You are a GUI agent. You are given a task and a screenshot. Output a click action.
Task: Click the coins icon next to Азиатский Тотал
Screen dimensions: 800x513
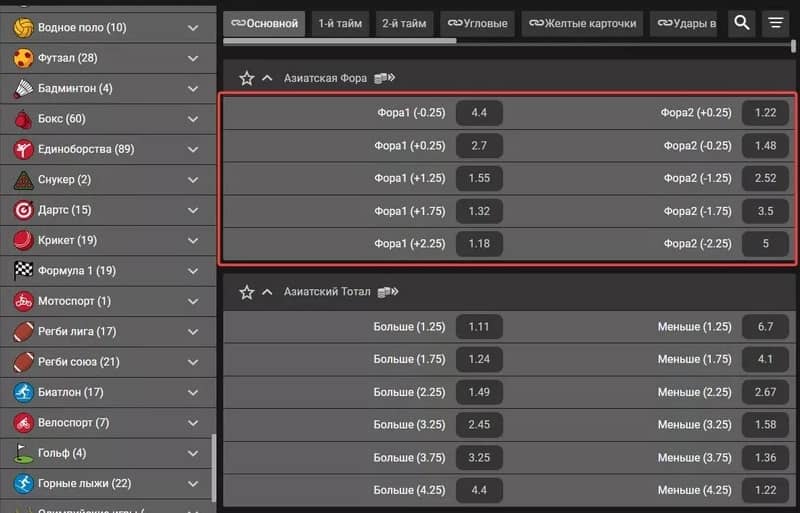point(388,292)
